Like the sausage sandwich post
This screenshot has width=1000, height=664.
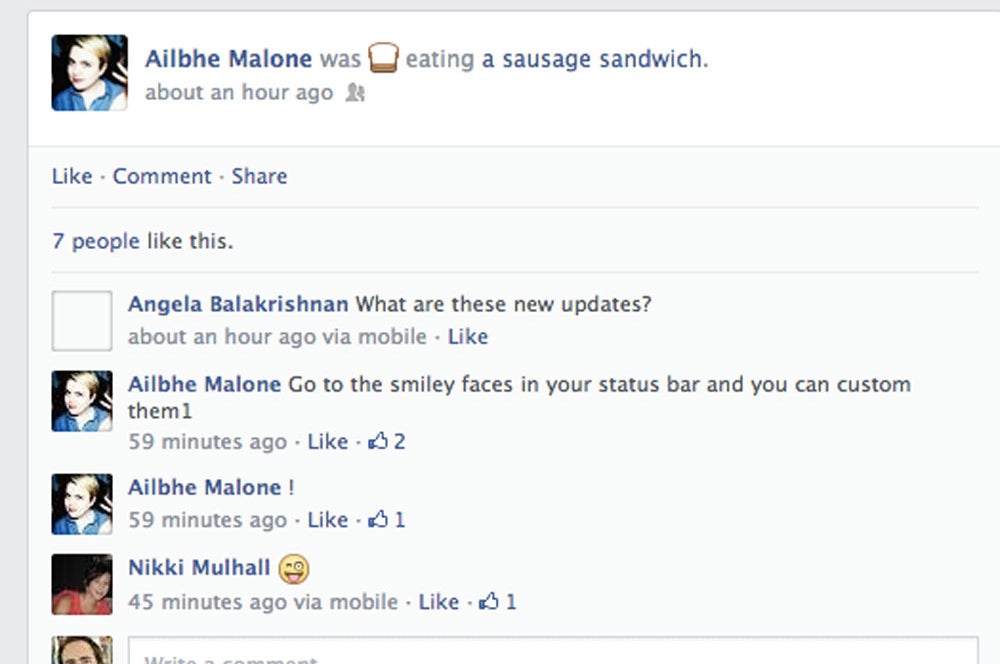coord(72,176)
